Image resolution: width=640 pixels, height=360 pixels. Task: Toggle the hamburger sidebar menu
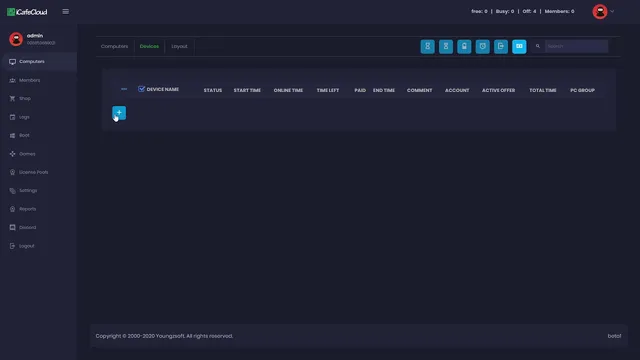66,11
